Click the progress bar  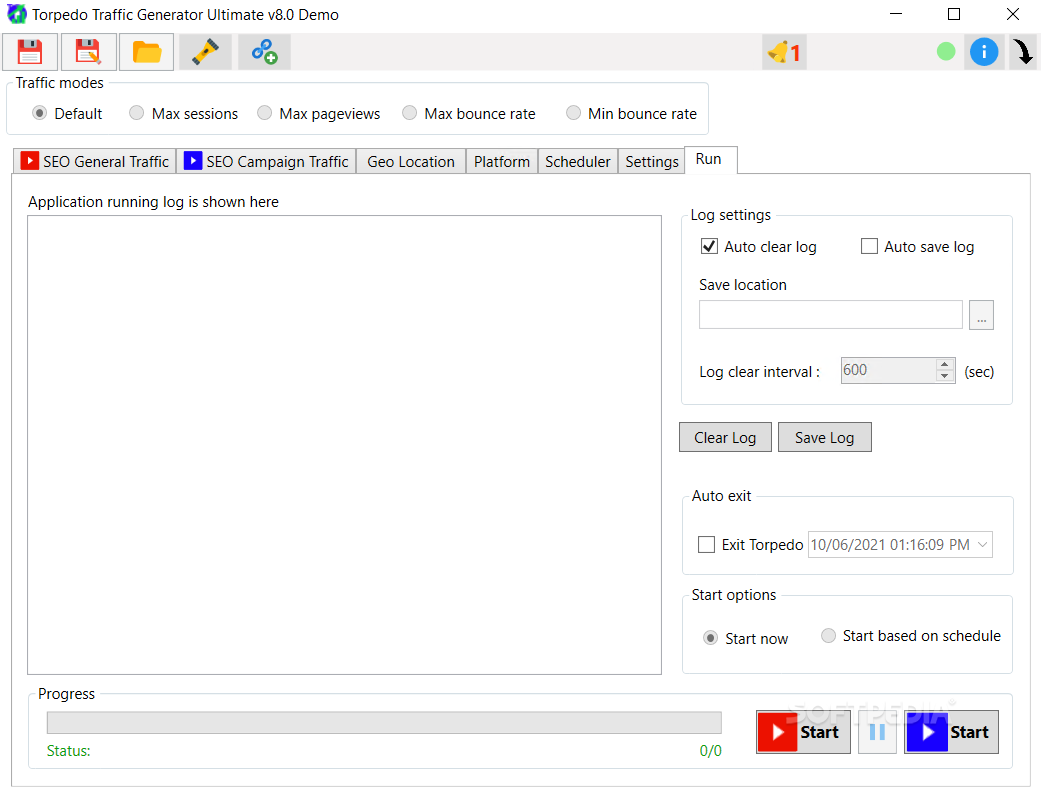tap(384, 723)
